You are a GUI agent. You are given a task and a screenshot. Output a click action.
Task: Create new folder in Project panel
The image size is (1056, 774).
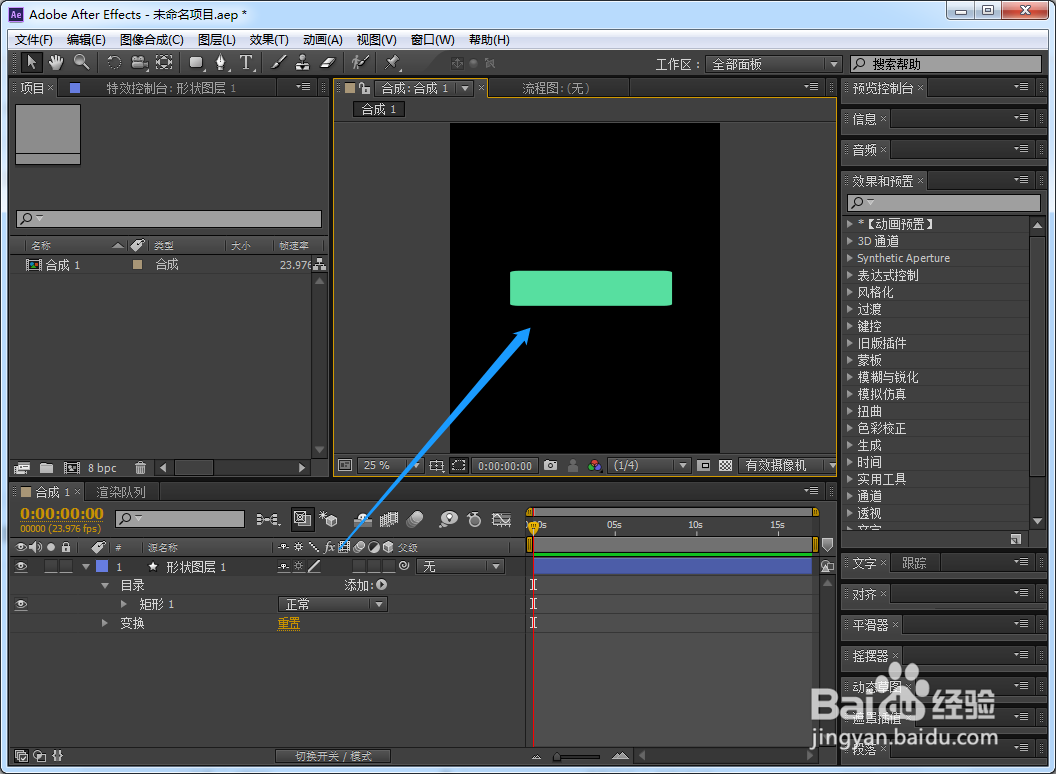(46, 467)
